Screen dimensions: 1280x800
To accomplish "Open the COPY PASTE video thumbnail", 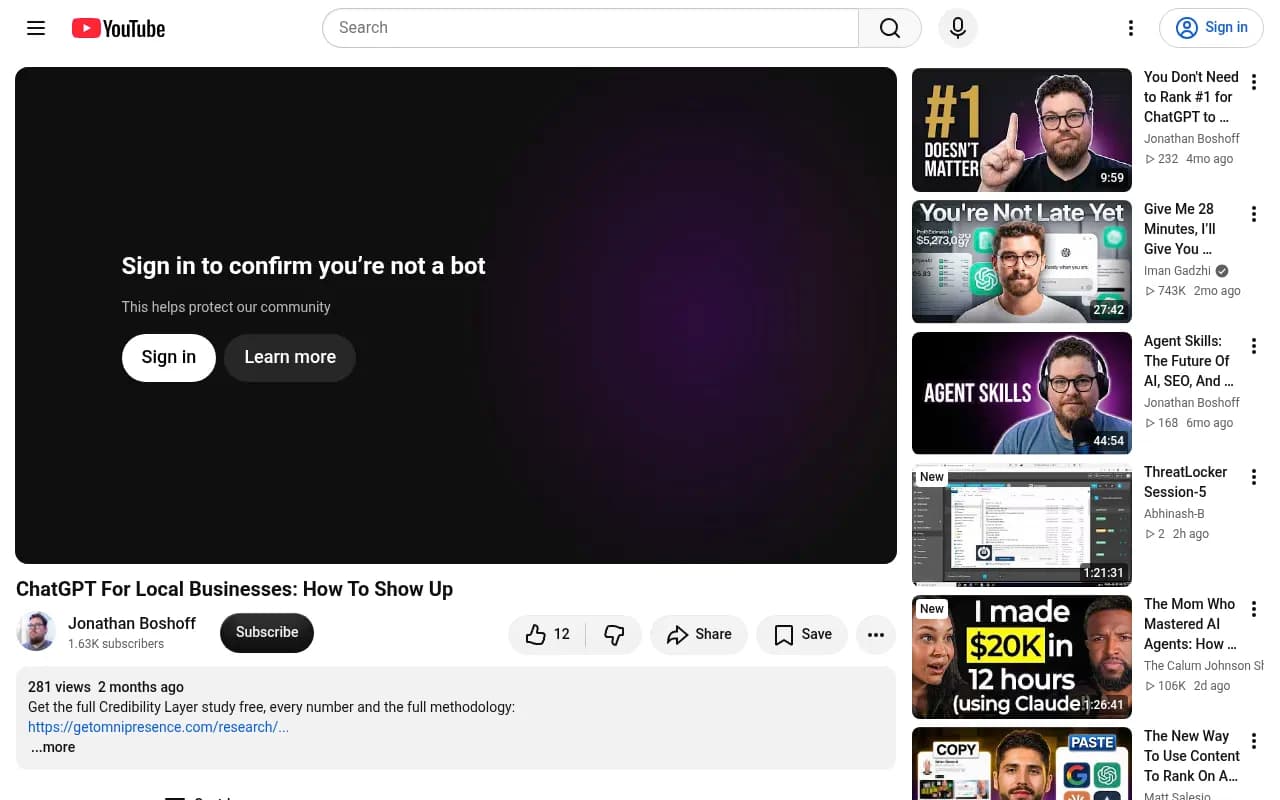I will point(1022,764).
